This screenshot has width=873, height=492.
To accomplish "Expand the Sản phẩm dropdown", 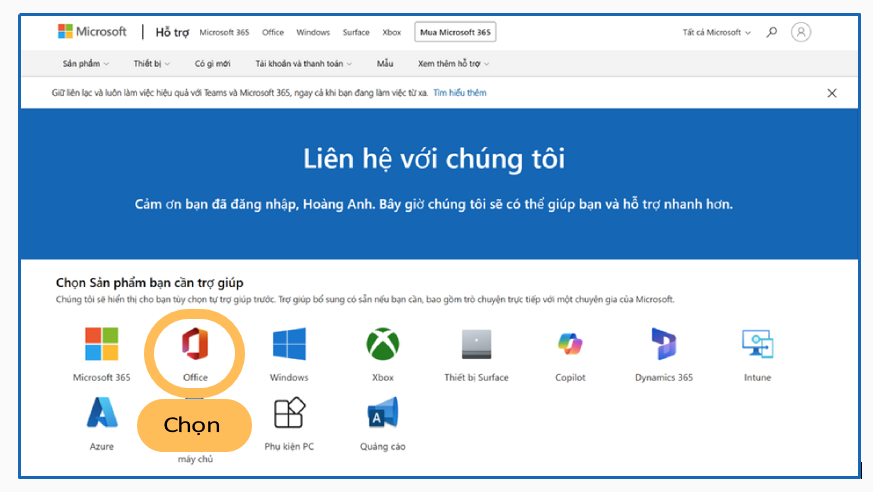I will pos(86,63).
